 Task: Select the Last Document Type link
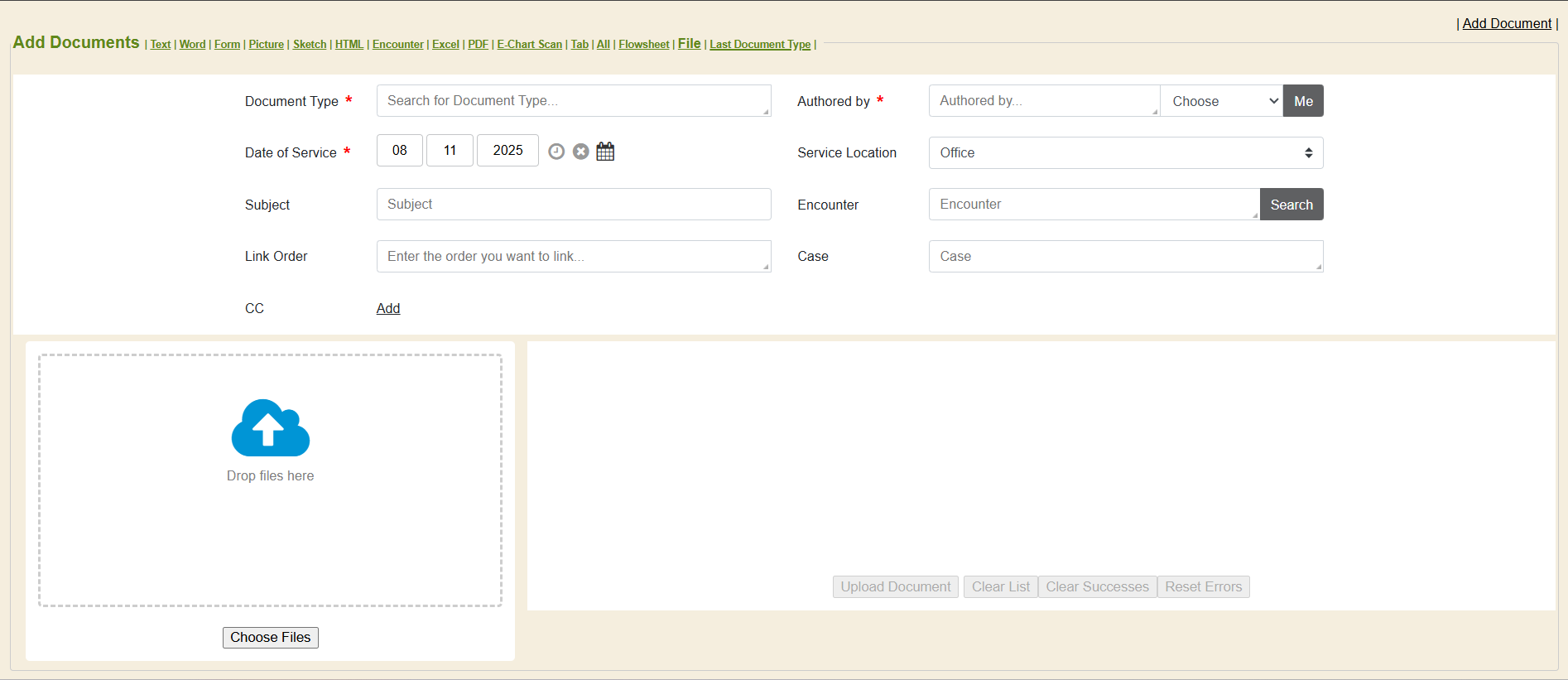coord(760,45)
